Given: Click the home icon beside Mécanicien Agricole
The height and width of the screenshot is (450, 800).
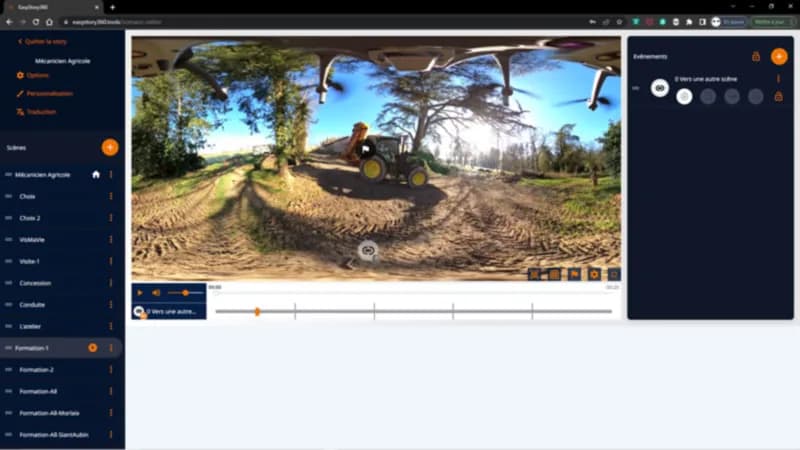Looking at the screenshot, I should [x=96, y=174].
